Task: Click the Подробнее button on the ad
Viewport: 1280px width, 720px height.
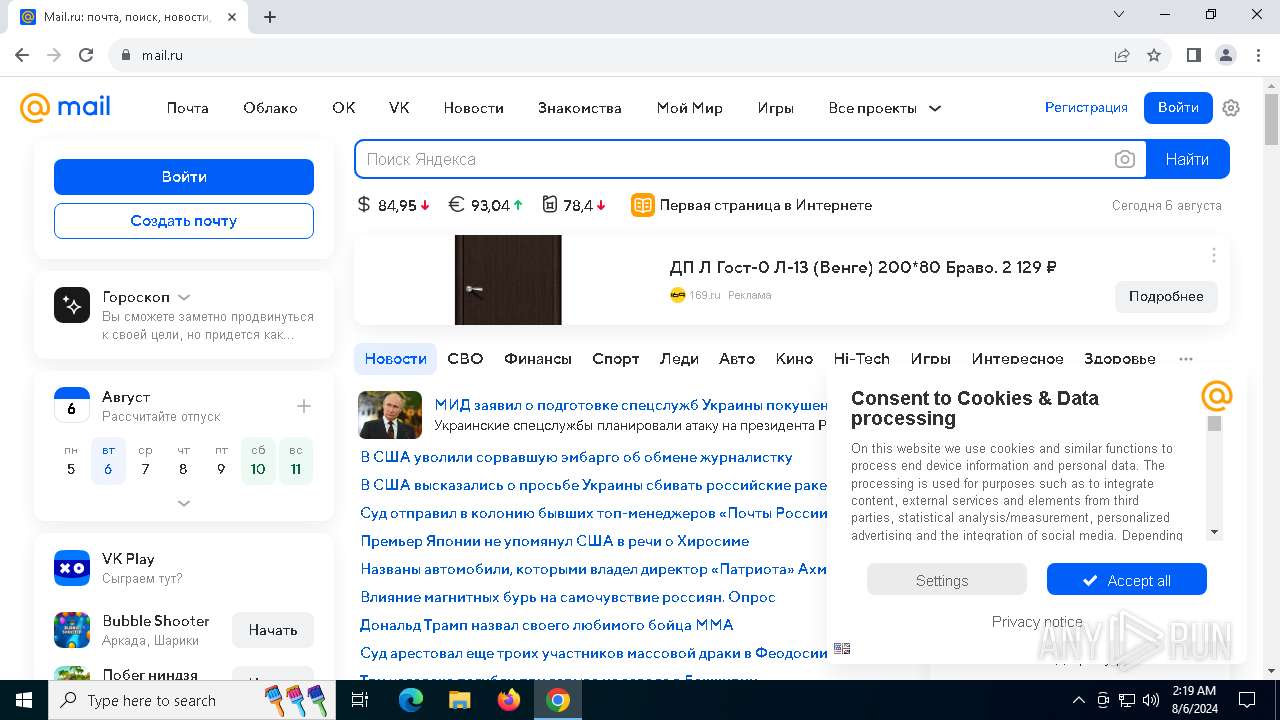Action: click(x=1166, y=296)
